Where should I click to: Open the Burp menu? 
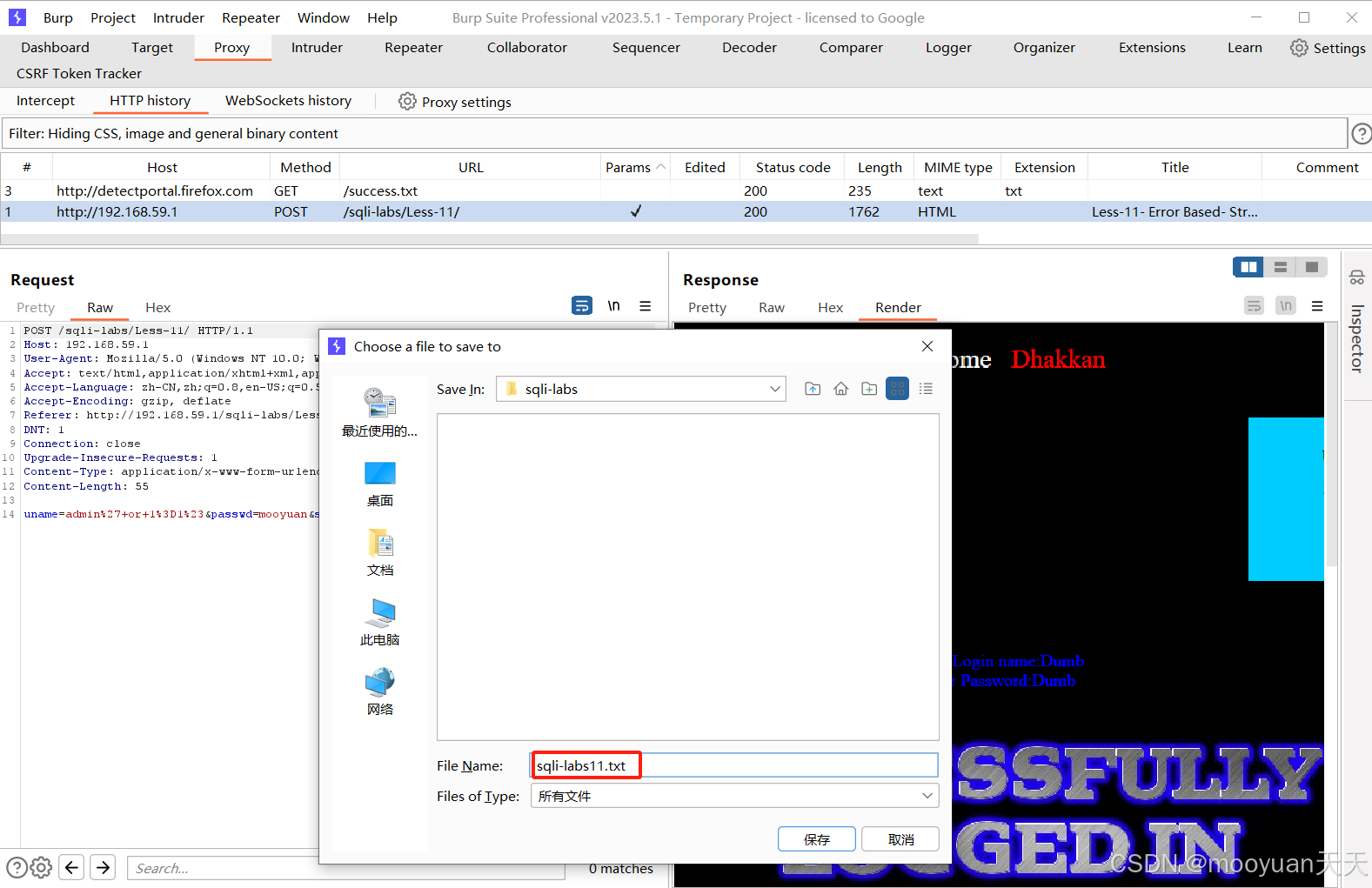pyautogui.click(x=57, y=17)
